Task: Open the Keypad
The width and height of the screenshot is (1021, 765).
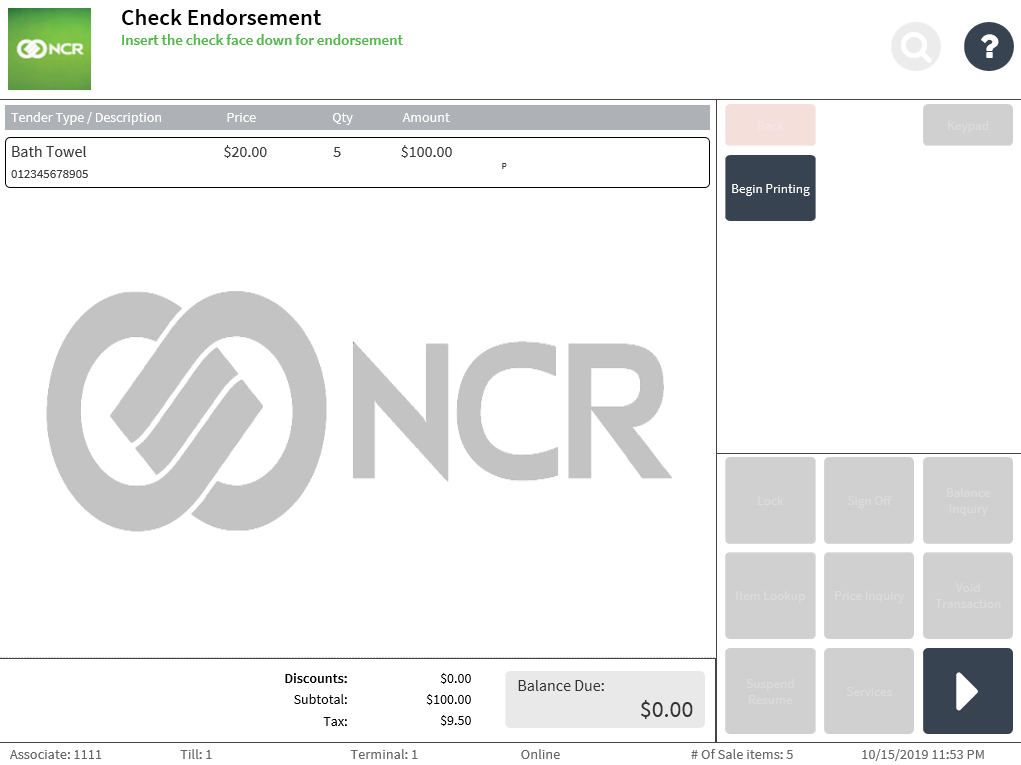Action: (968, 125)
